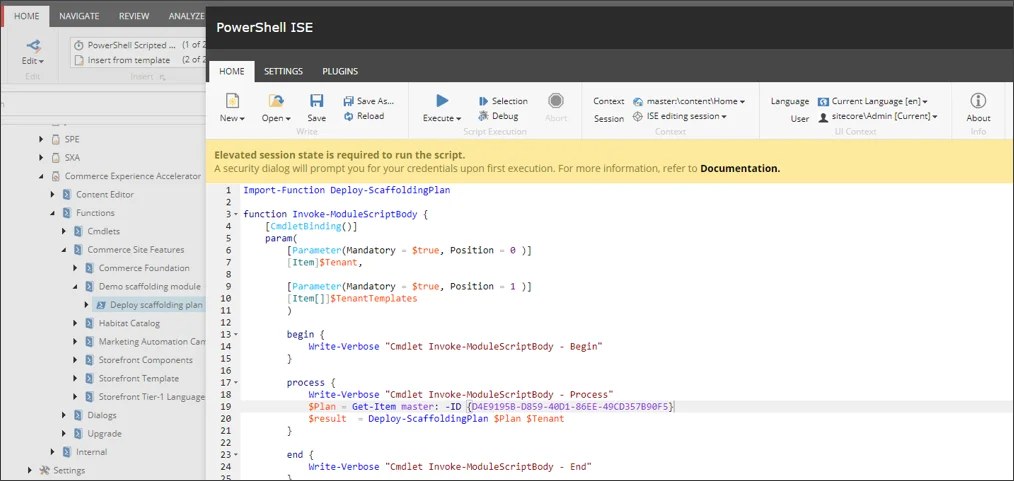Select the Functions tree item
This screenshot has width=1014, height=481.
95,213
